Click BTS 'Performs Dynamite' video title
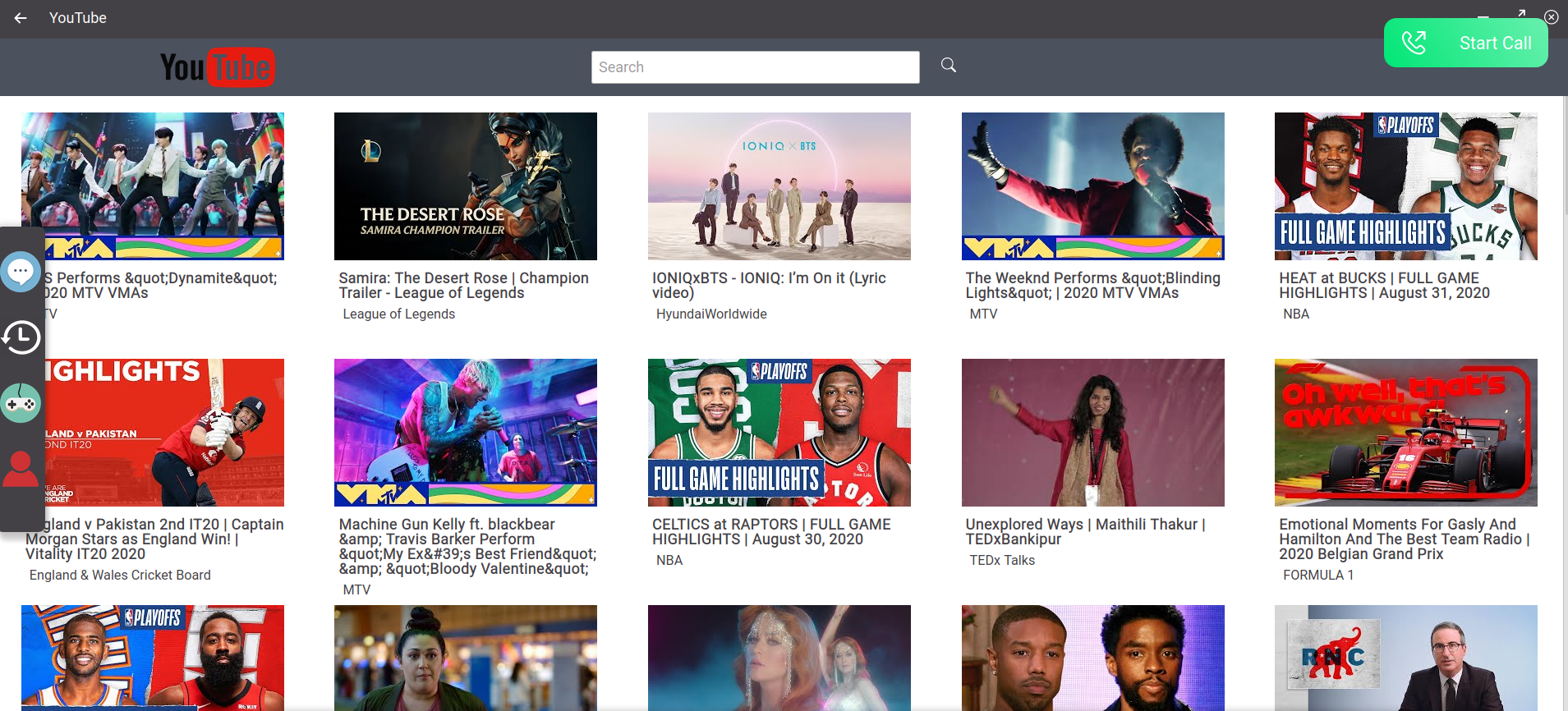This screenshot has height=711, width=1568. tap(161, 286)
